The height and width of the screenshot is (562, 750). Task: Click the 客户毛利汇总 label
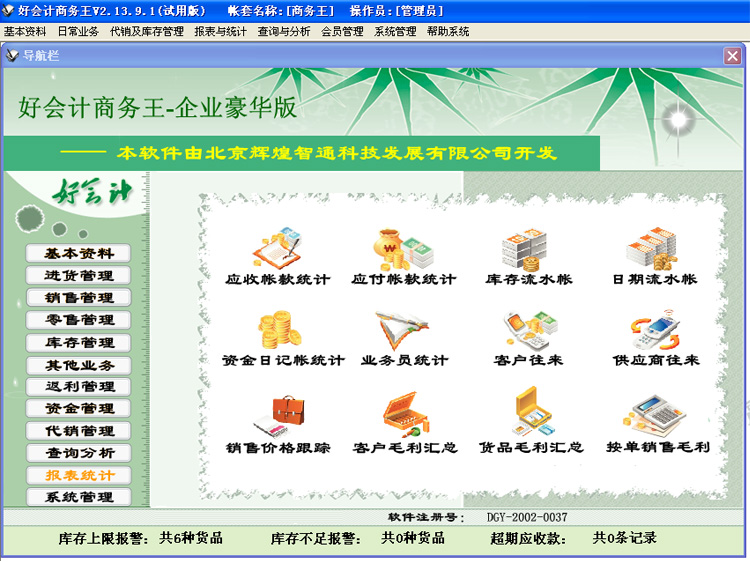point(405,448)
